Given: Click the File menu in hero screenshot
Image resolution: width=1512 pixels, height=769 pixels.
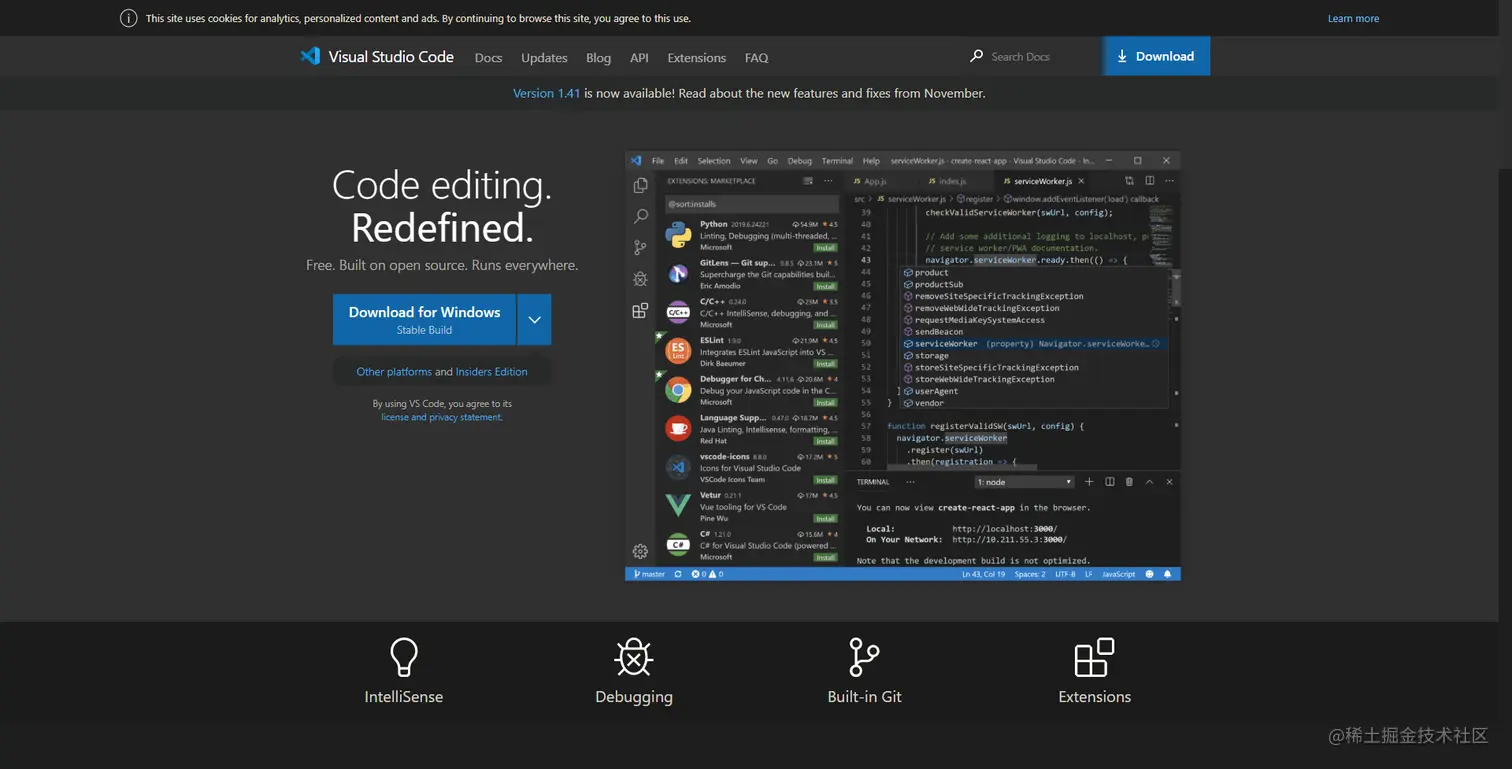Looking at the screenshot, I should tap(658, 161).
